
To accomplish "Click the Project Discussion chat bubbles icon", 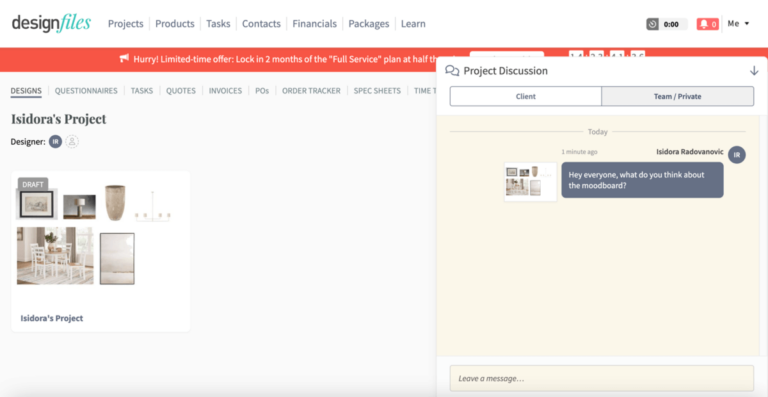I will tap(452, 71).
